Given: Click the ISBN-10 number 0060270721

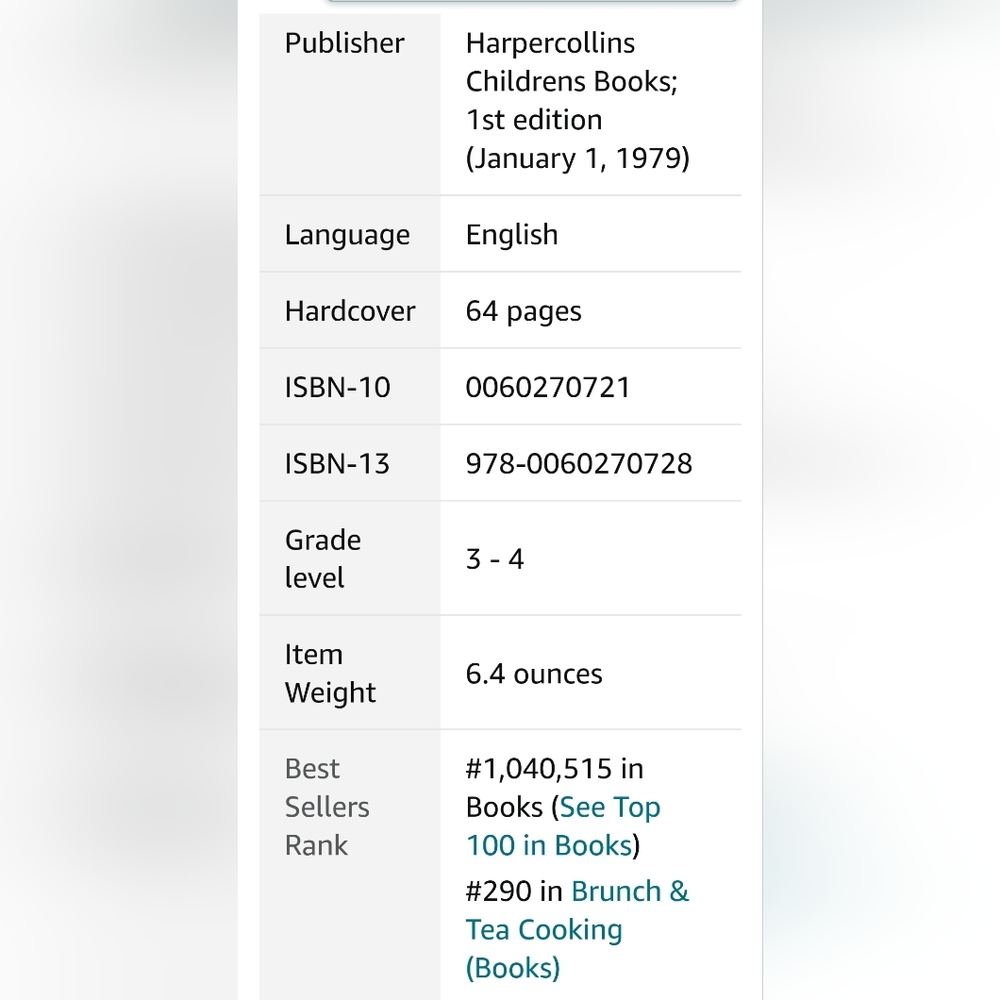Looking at the screenshot, I should point(548,388).
